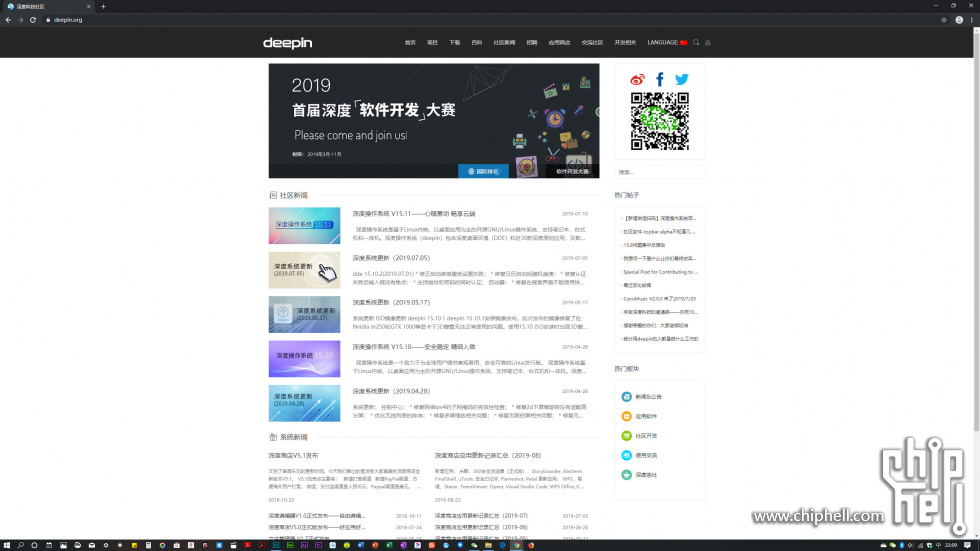Image resolution: width=980 pixels, height=551 pixels.
Task: Open article 深度系统更新 (2019.04.28) title
Action: pos(391,391)
